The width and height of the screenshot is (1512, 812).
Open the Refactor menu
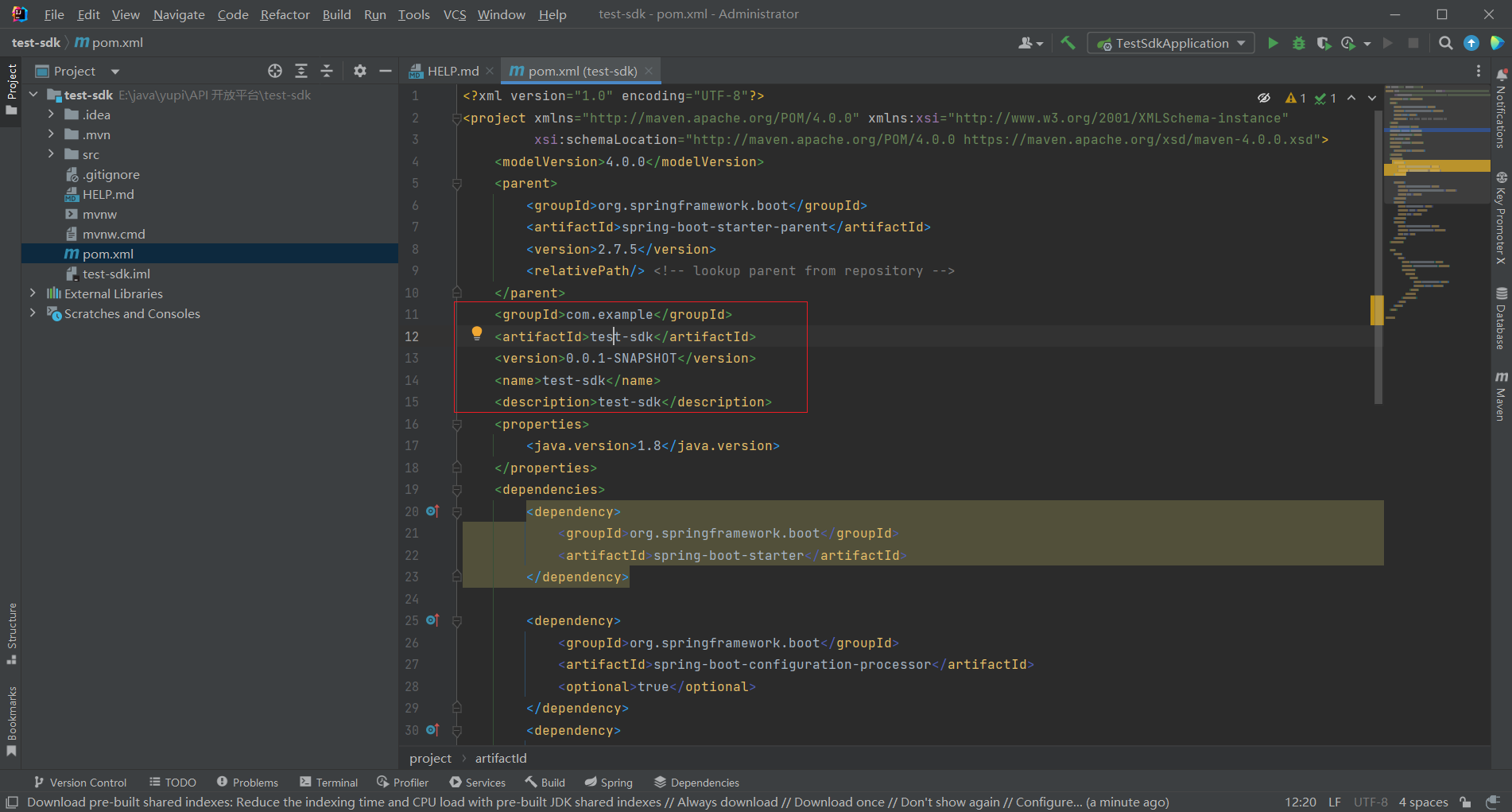285,14
